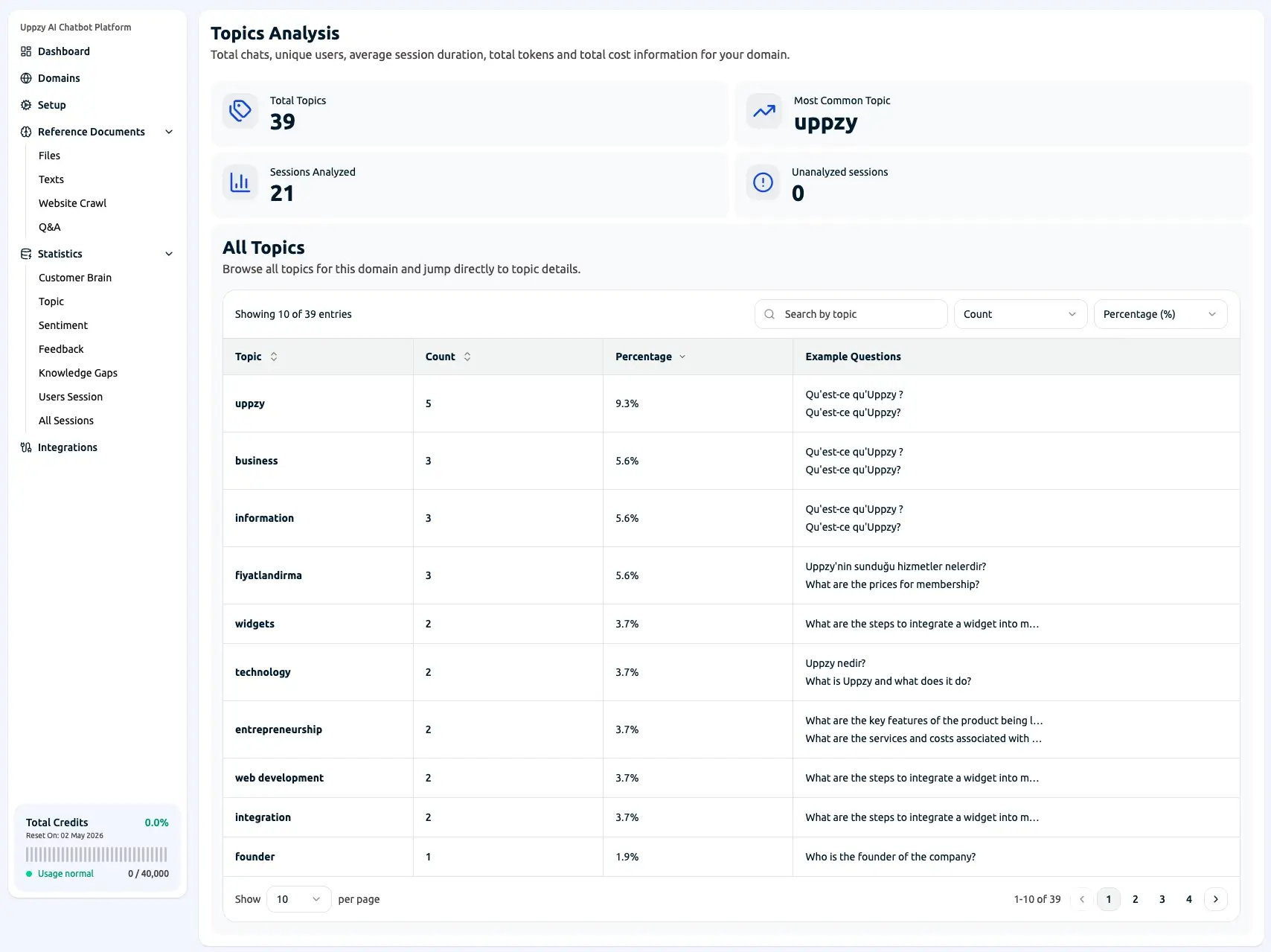Click the Dashboard grid icon in sidebar

[26, 51]
